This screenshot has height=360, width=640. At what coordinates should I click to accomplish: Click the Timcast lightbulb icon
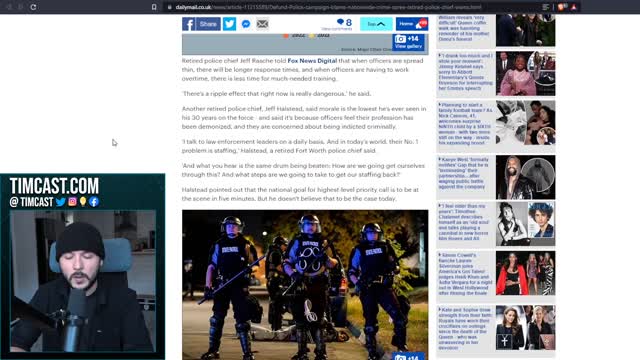83,202
